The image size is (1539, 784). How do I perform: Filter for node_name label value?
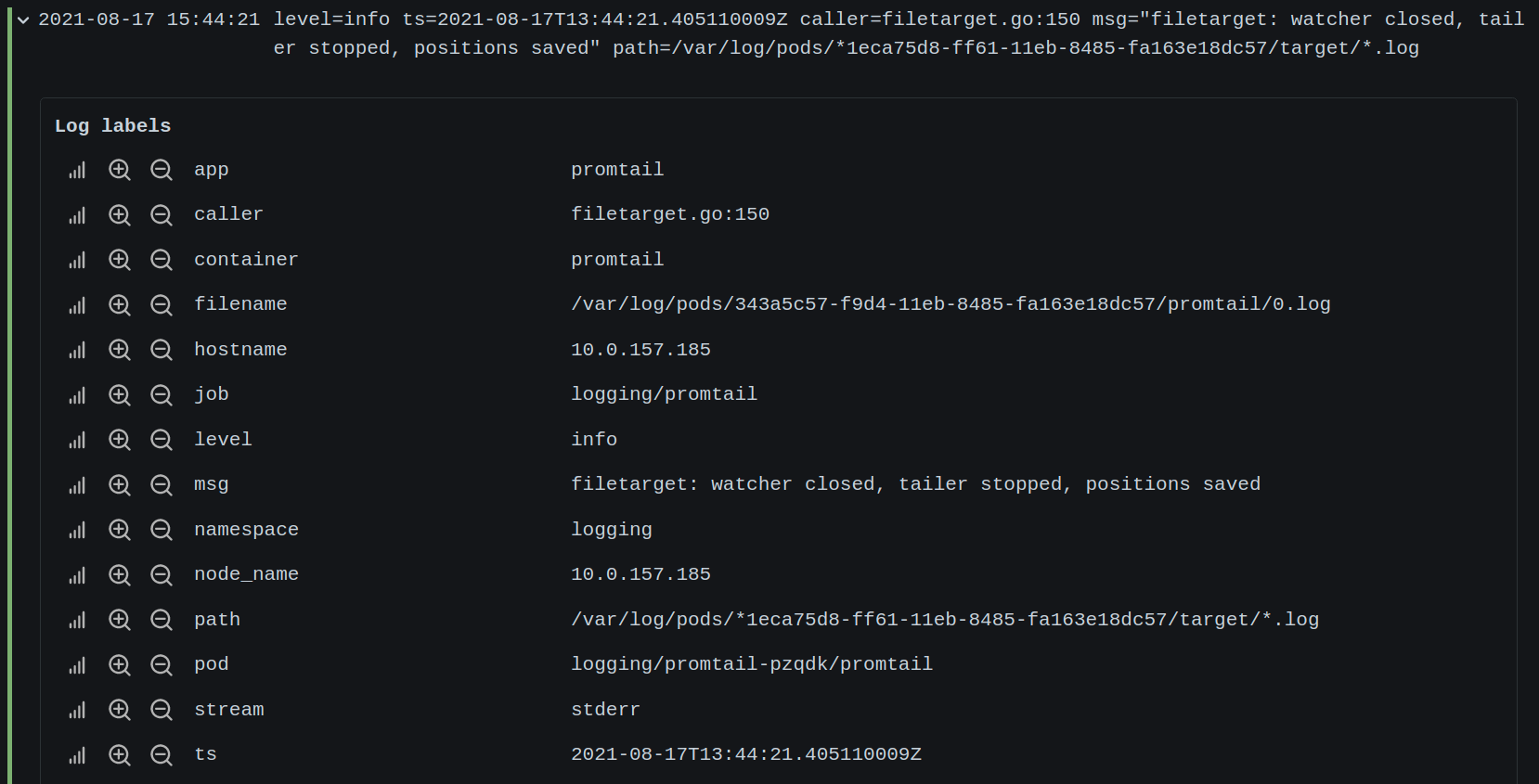coord(120,575)
